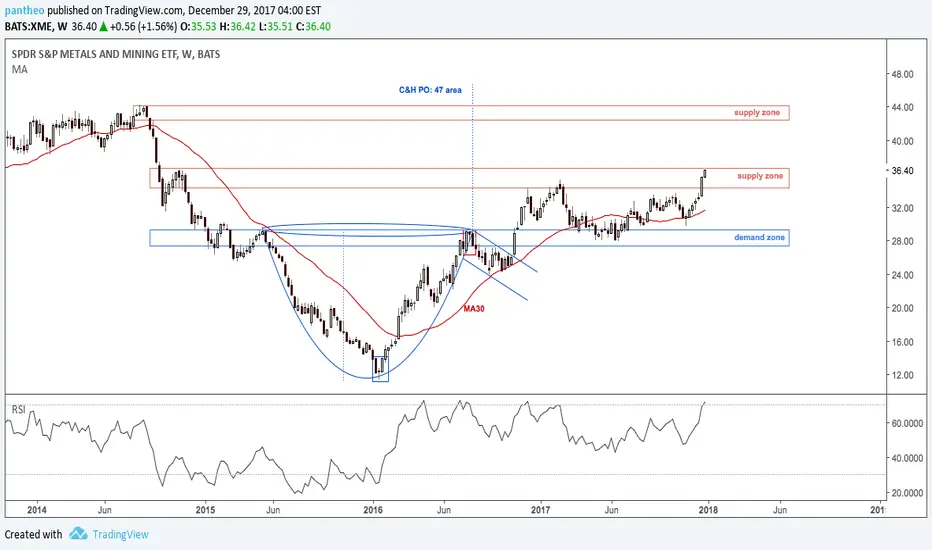Click the +0.56 (+1.56%) change value
Screen dimensions: 932x550
coord(143,26)
